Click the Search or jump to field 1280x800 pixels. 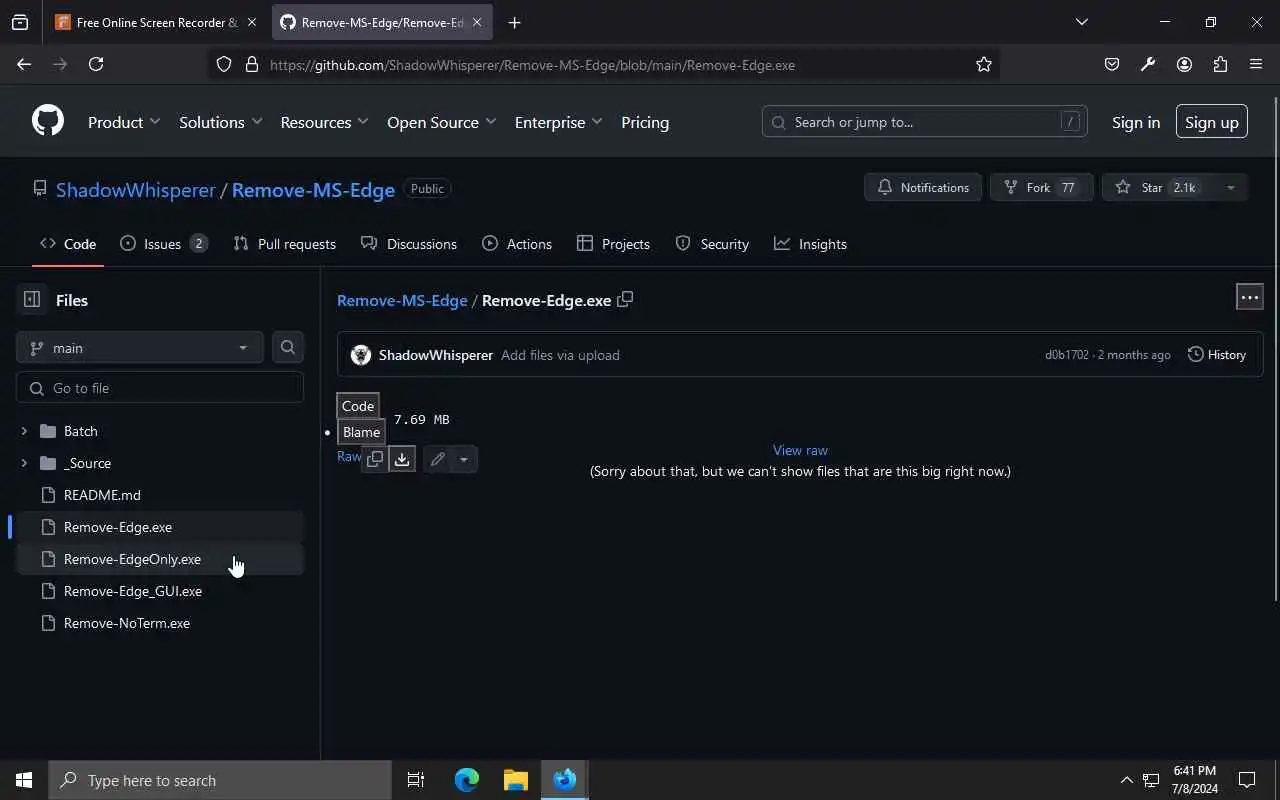[x=924, y=122]
